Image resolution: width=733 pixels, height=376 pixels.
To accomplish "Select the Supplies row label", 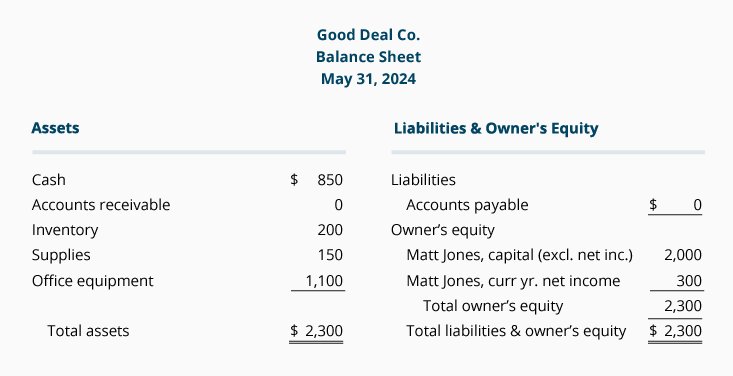I will point(61,255).
